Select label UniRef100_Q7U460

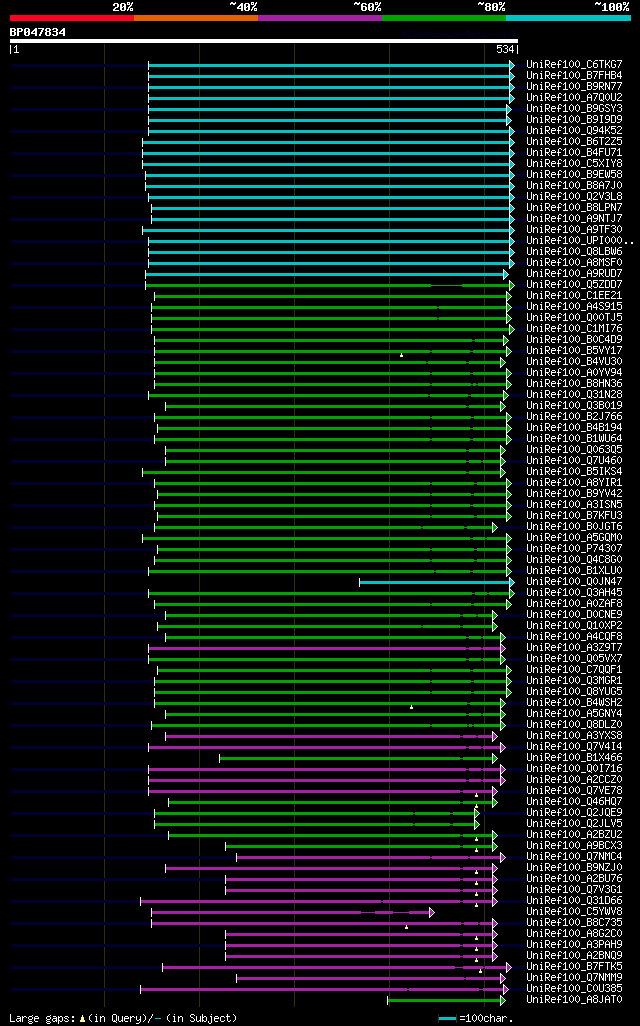574,461
